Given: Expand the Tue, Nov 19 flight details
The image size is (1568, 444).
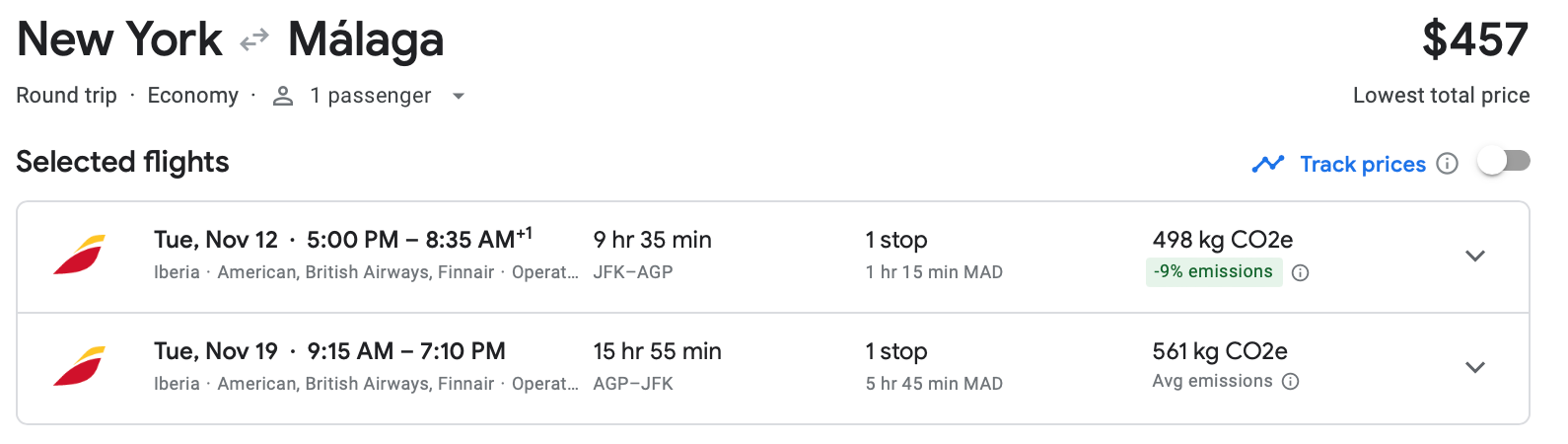Looking at the screenshot, I should [x=1475, y=368].
